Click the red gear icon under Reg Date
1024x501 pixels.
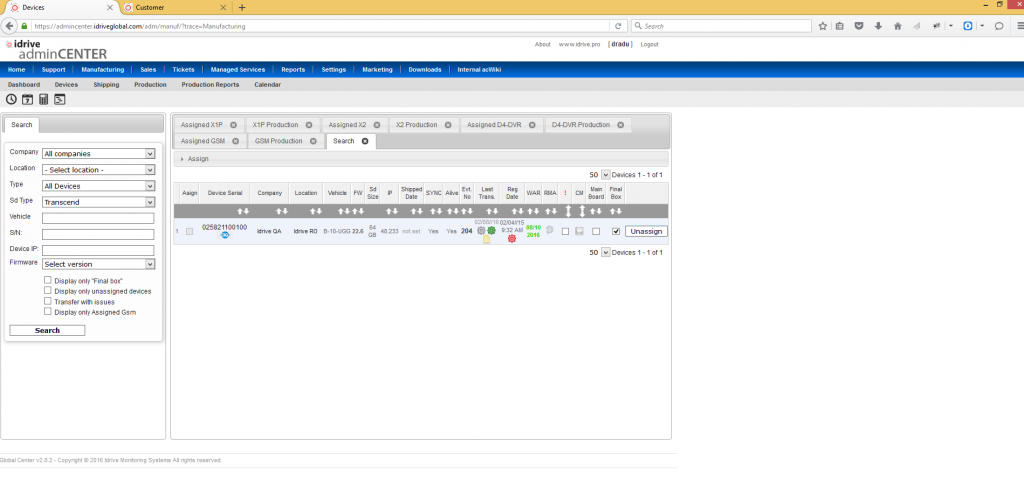511,239
